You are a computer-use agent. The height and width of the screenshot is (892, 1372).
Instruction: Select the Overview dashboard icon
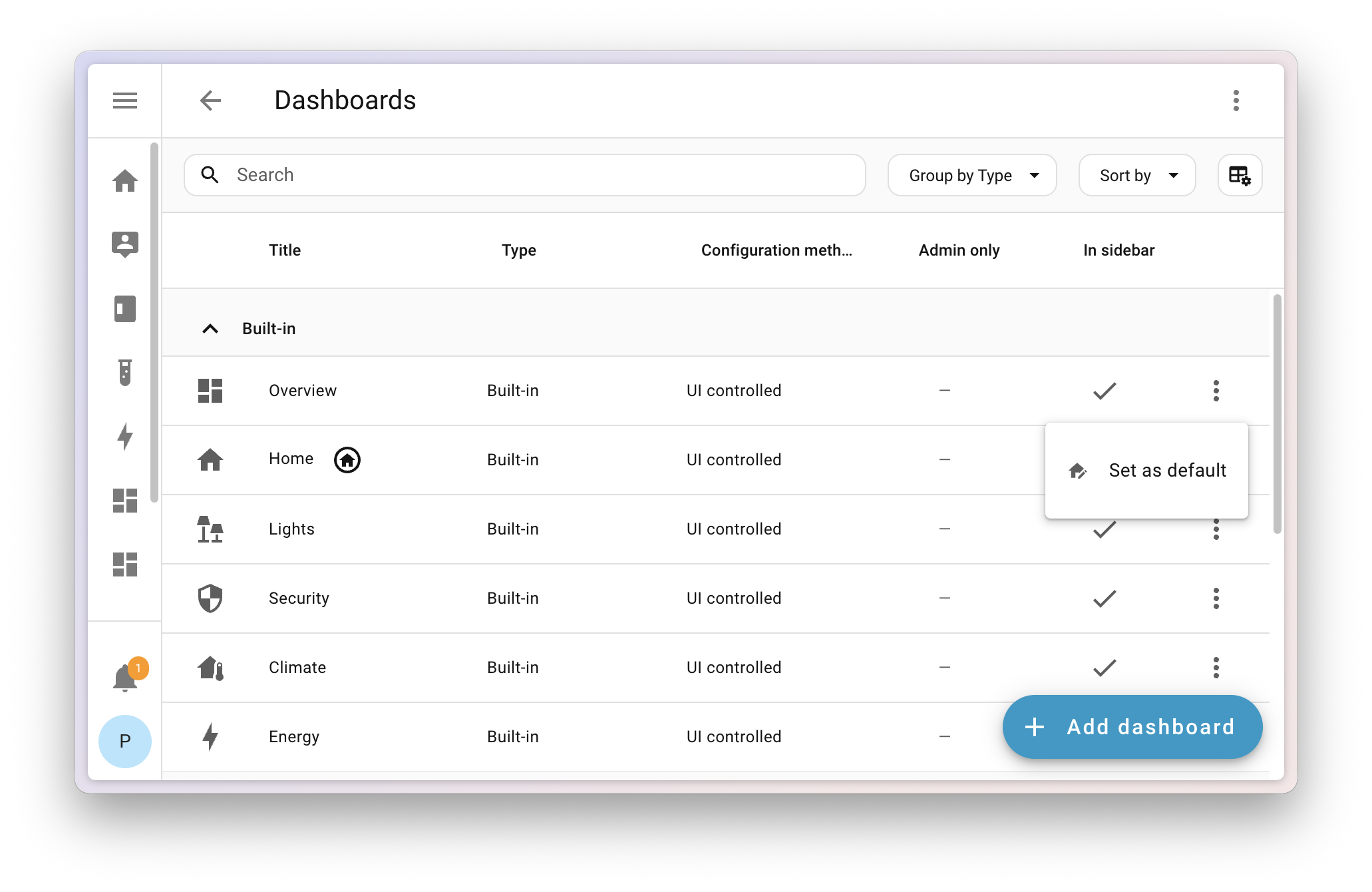(x=210, y=391)
